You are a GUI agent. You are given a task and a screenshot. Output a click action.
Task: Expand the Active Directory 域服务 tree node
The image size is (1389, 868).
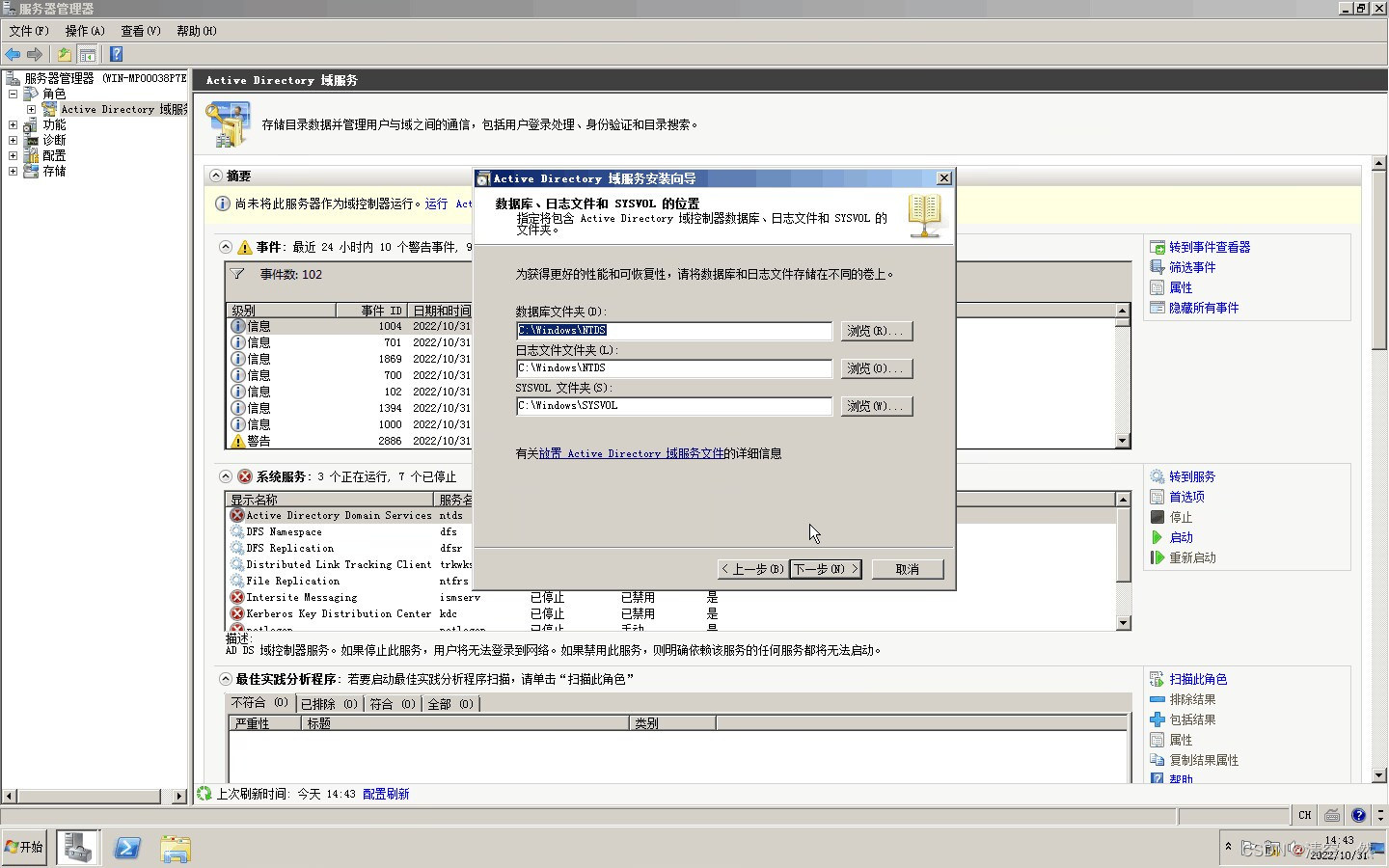[31, 109]
